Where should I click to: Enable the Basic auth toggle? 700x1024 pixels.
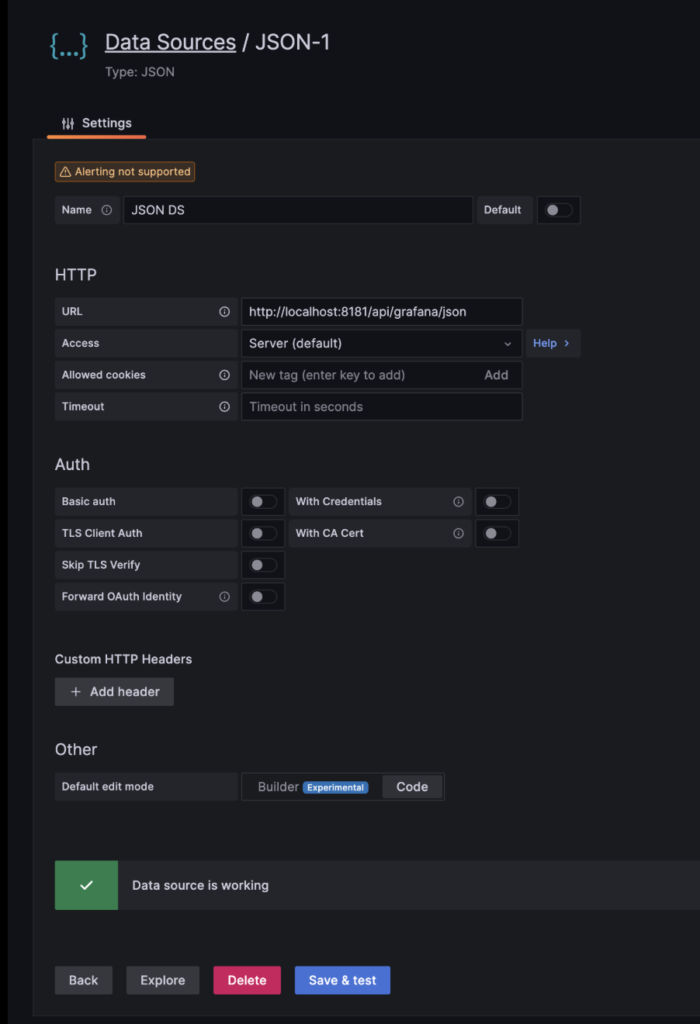[x=263, y=502]
